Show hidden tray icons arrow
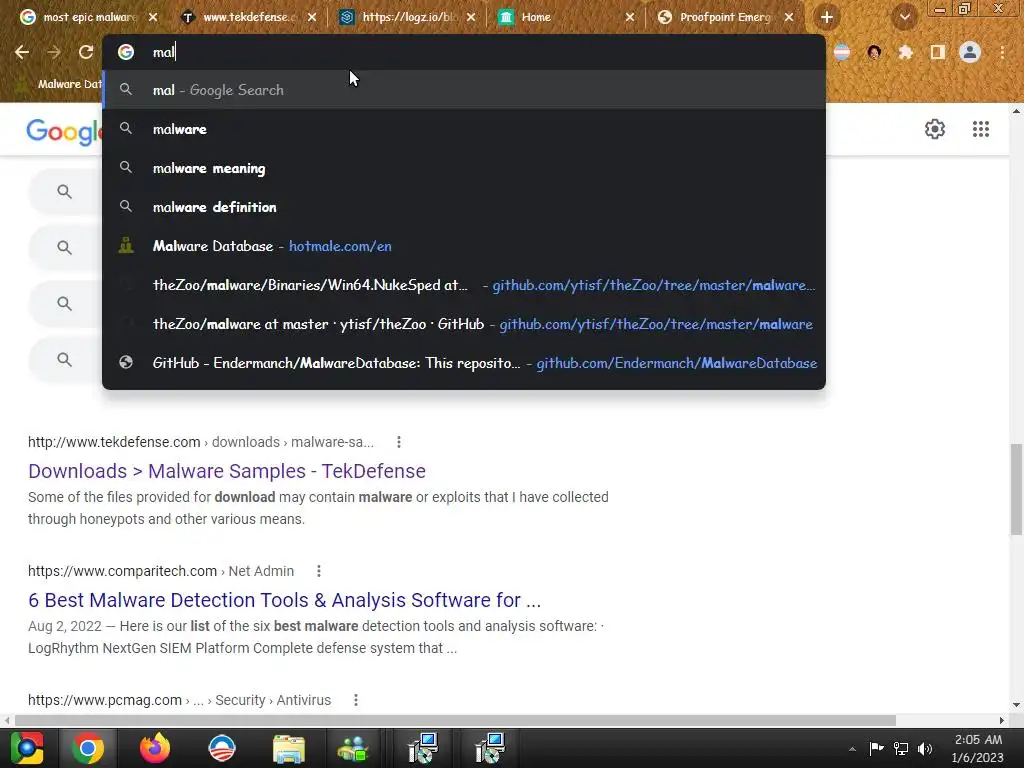Screen dimensions: 1024x768 852,749
